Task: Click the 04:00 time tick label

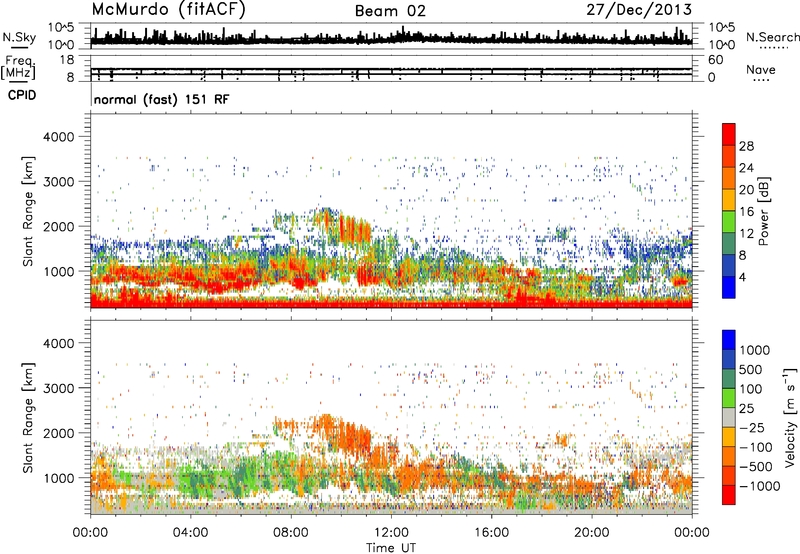Action: pyautogui.click(x=190, y=533)
